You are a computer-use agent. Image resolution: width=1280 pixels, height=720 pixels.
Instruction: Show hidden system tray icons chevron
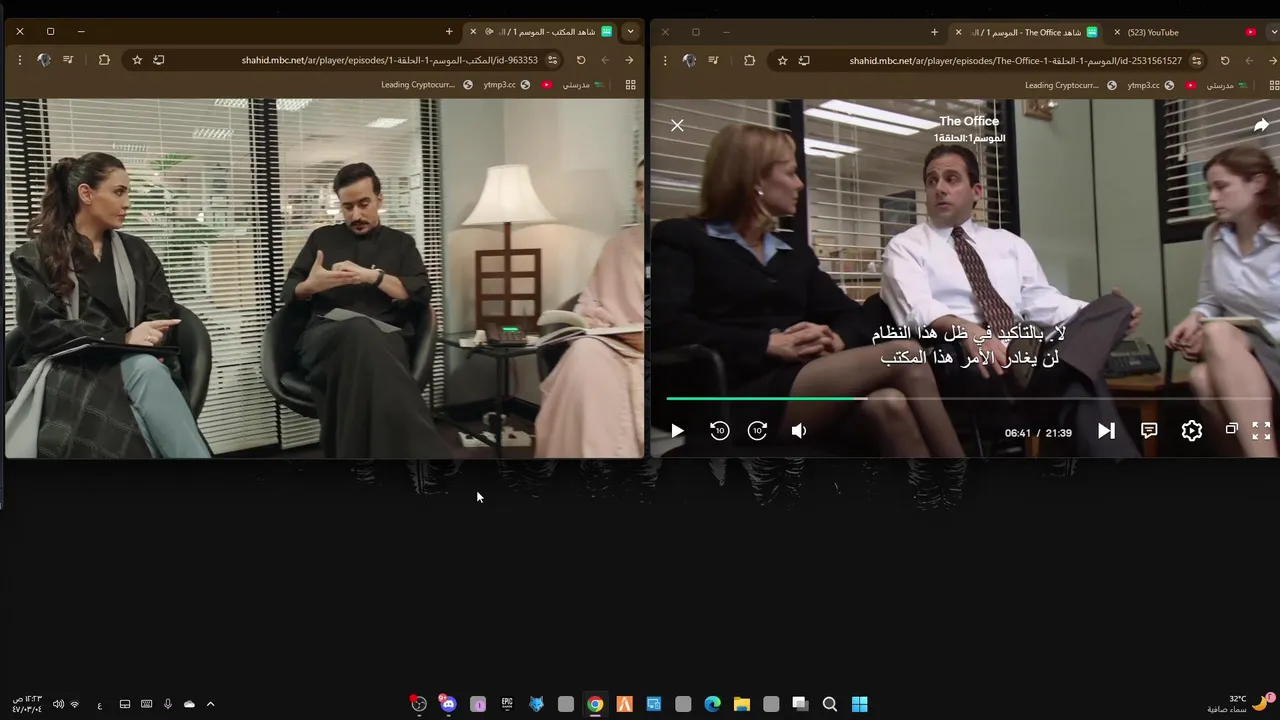[x=210, y=704]
